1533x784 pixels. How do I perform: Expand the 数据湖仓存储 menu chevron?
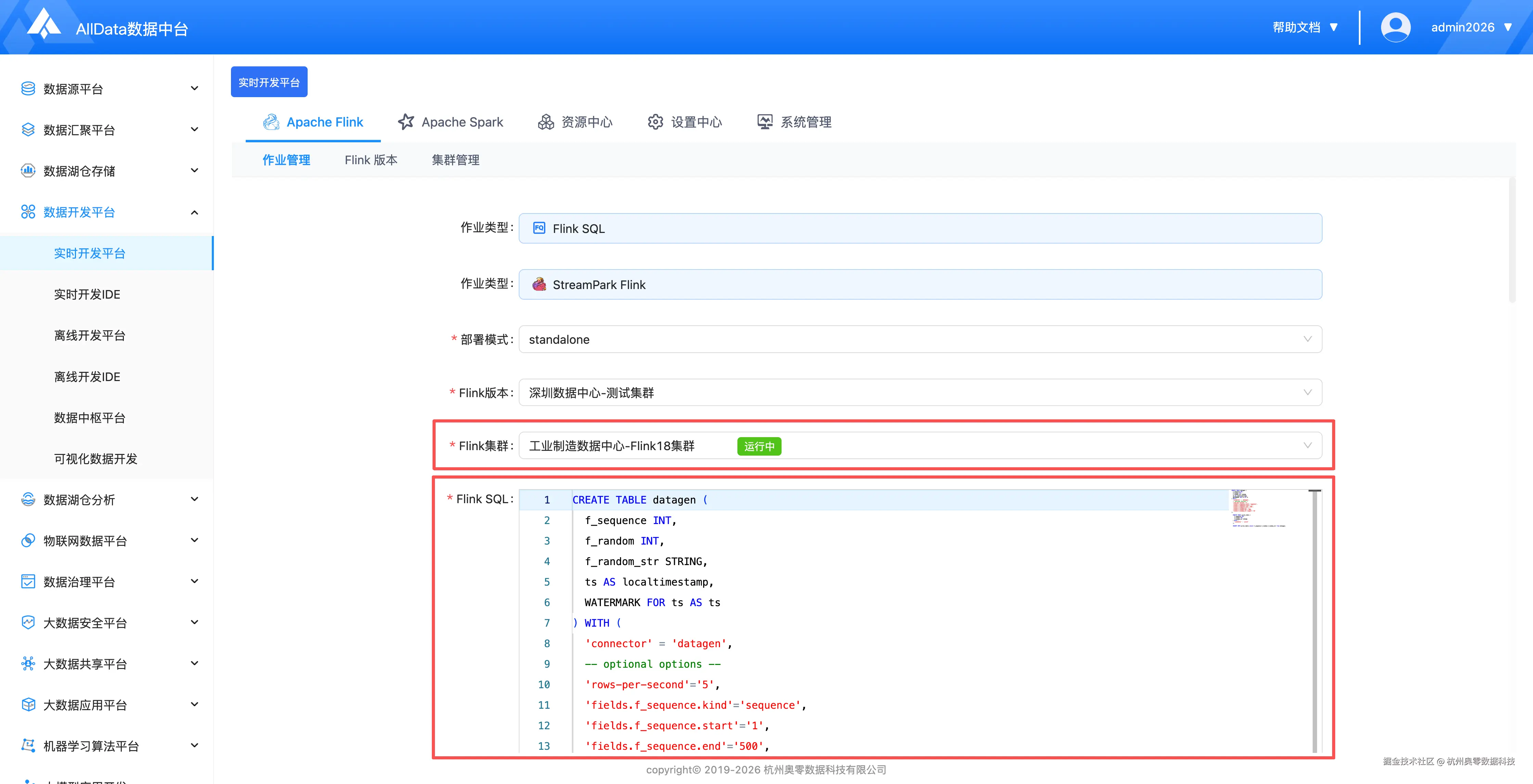coord(194,171)
